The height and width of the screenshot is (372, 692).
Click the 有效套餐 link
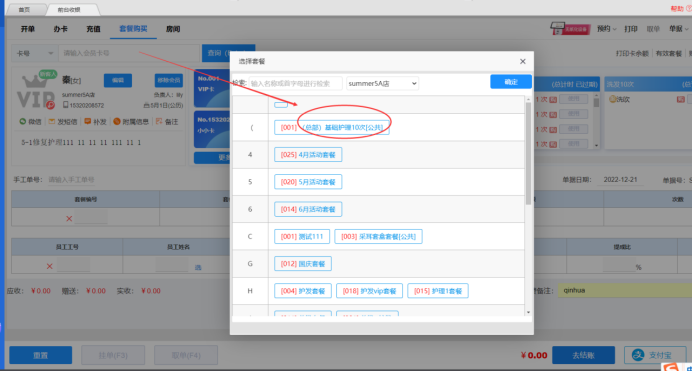(x=669, y=53)
